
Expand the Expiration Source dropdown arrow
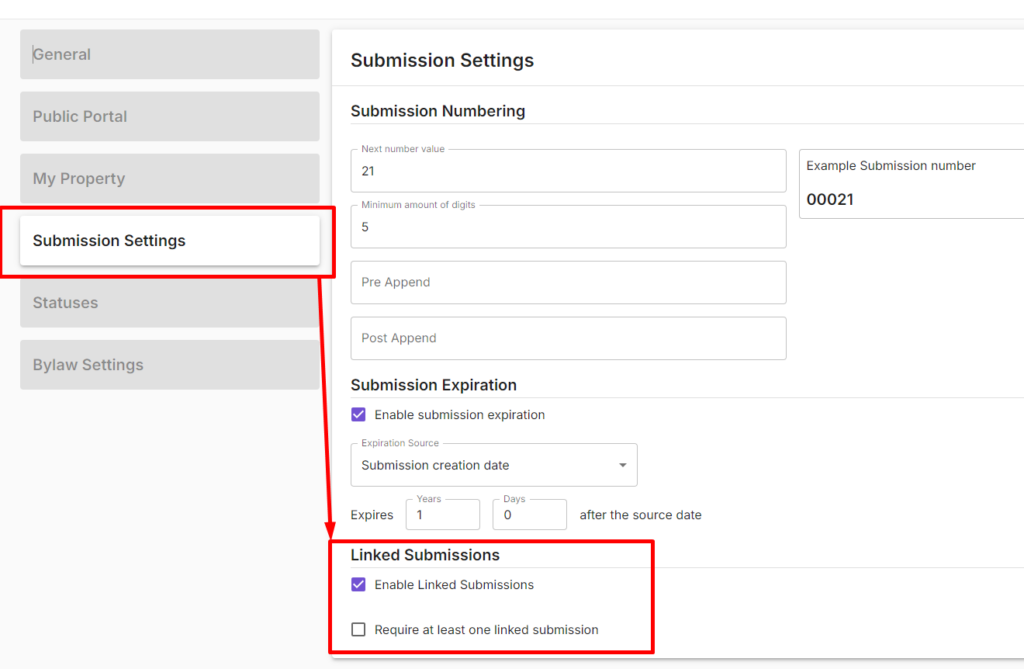(622, 466)
